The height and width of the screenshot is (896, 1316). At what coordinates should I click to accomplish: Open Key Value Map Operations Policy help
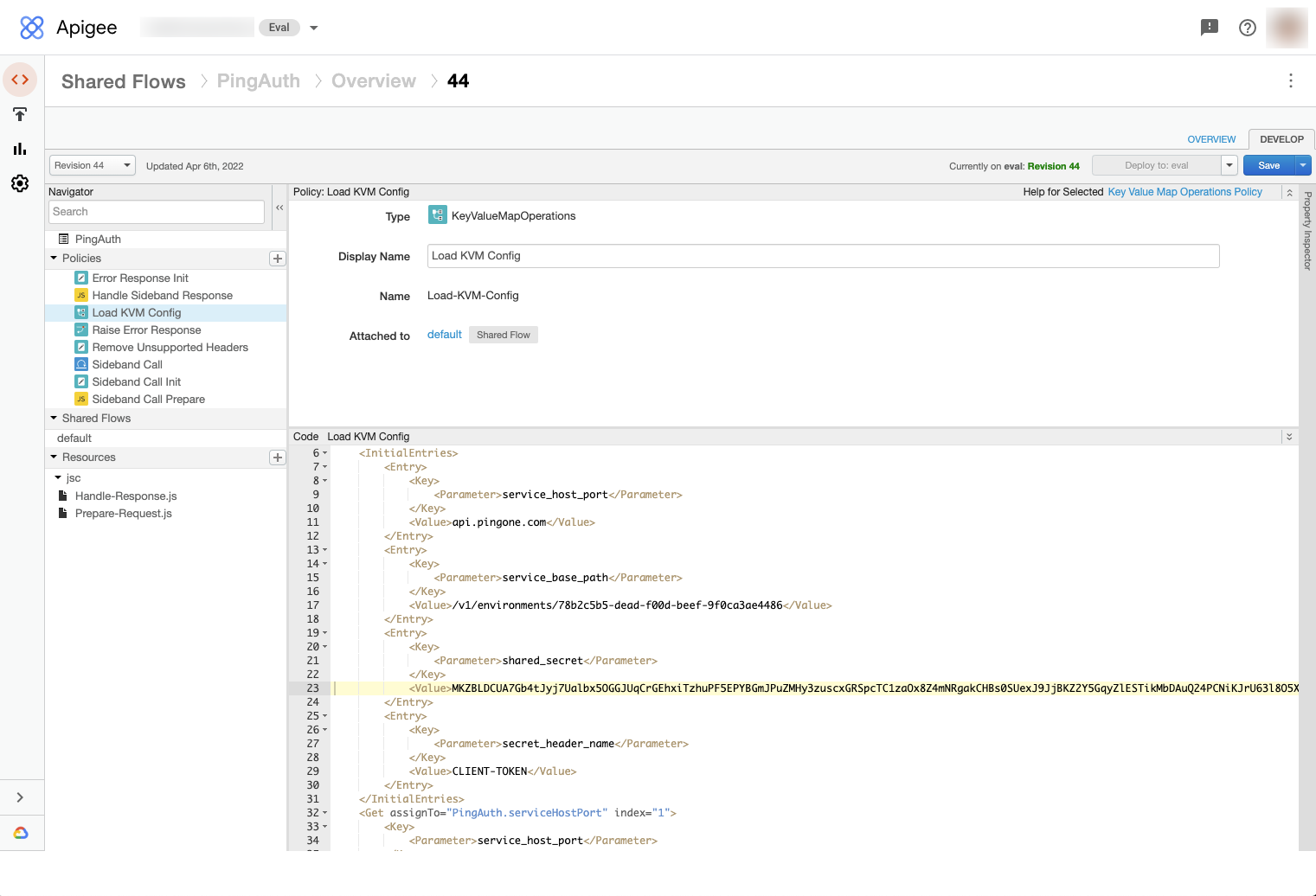tap(1184, 192)
